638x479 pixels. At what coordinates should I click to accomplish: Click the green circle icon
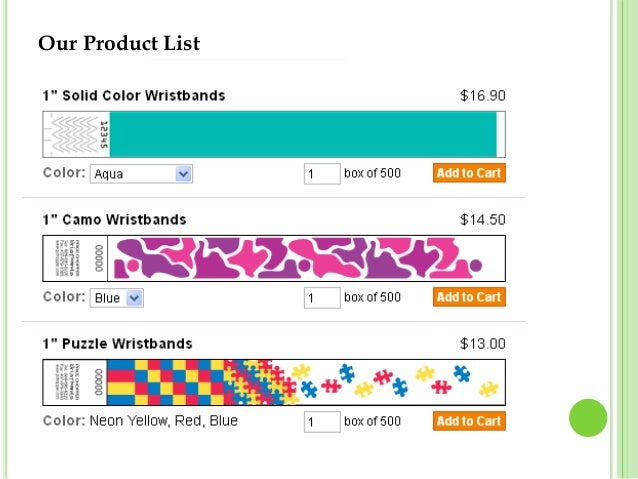tap(588, 417)
